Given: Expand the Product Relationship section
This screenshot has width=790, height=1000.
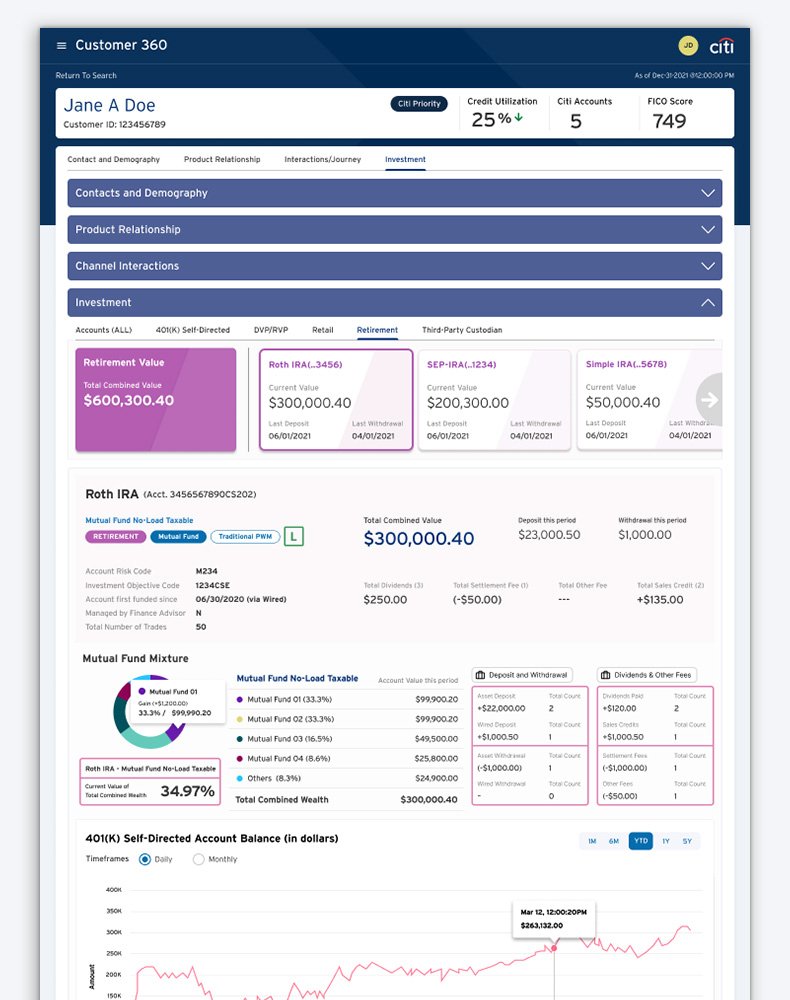Looking at the screenshot, I should [x=395, y=229].
